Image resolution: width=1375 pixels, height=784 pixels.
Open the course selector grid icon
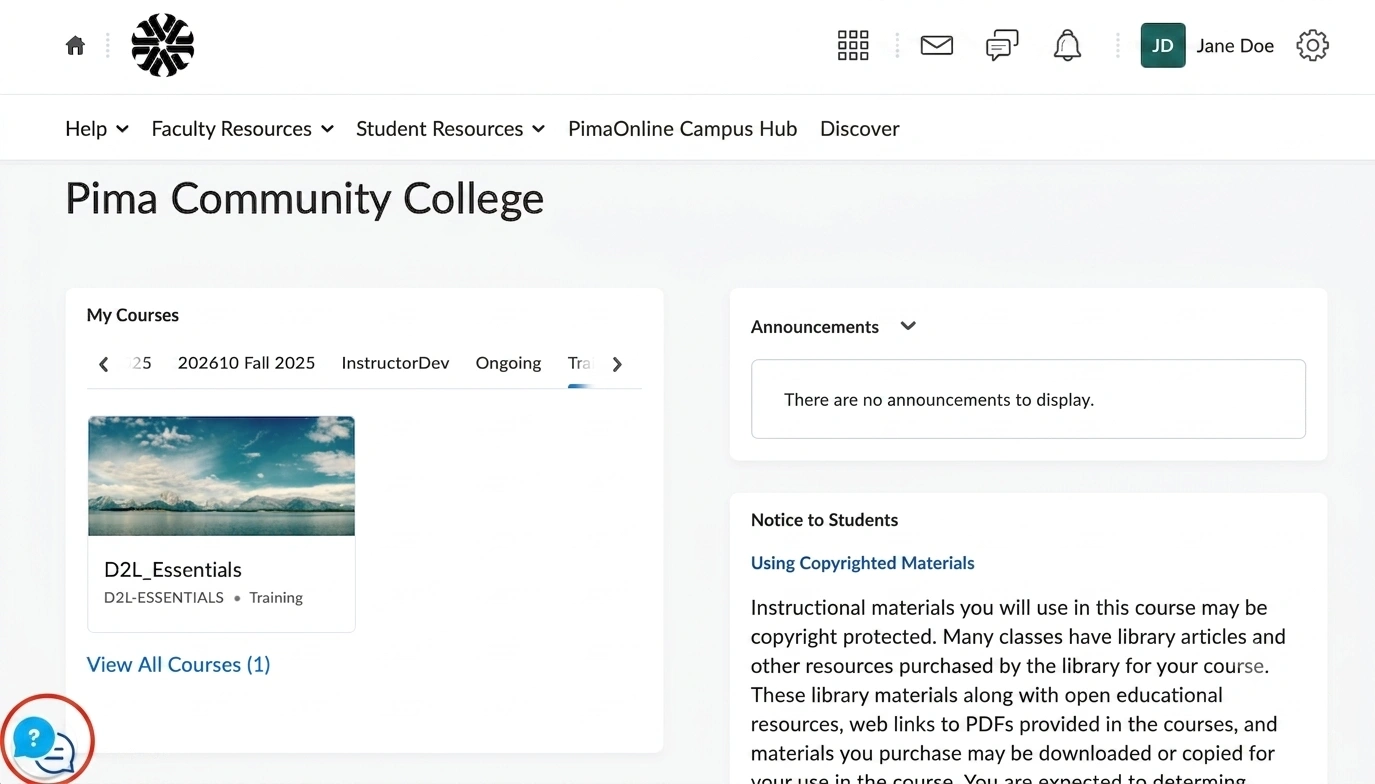click(x=853, y=45)
